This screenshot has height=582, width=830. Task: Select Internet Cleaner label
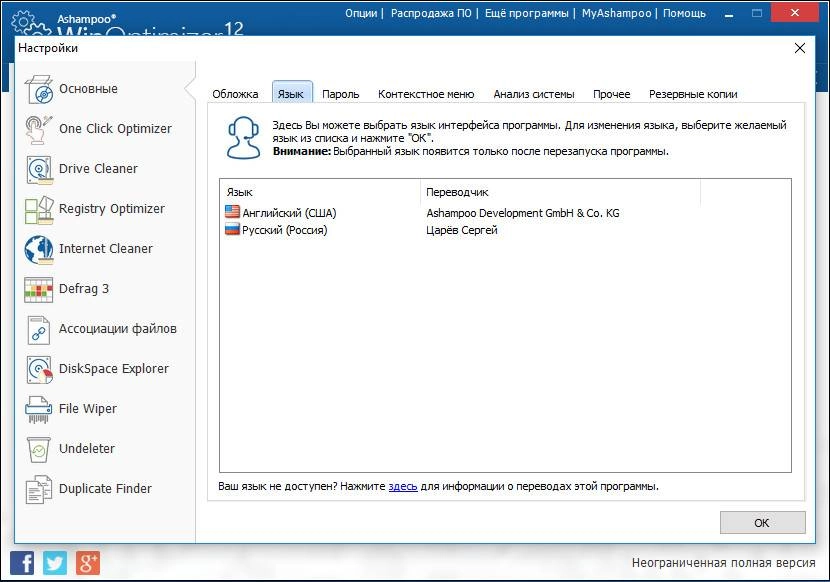pos(105,249)
